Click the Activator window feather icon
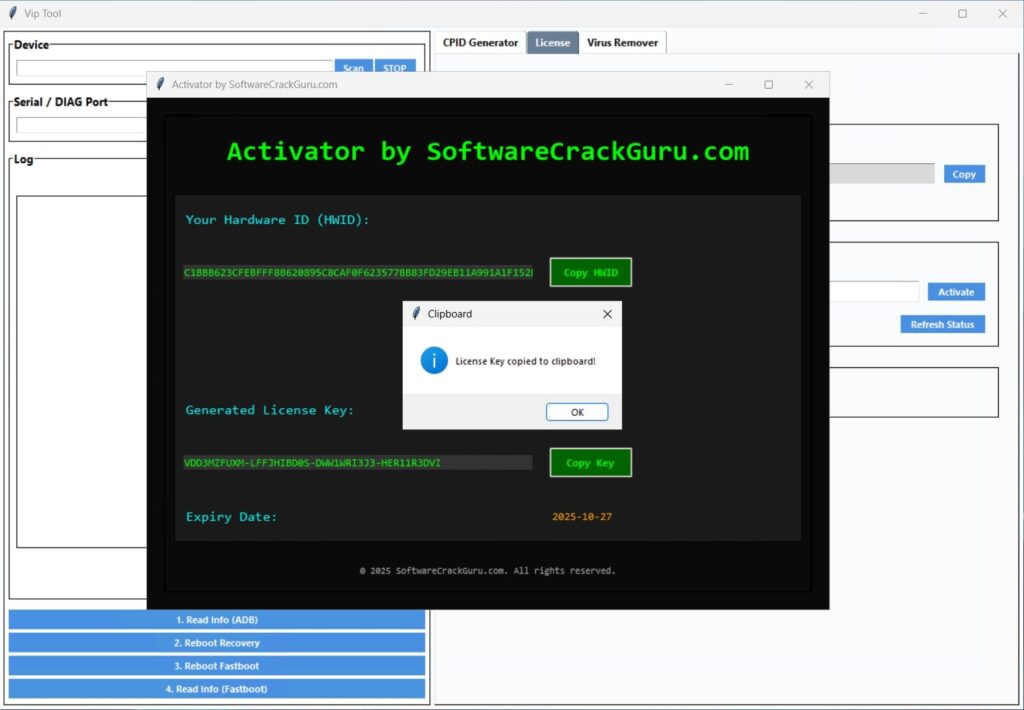 [x=160, y=85]
